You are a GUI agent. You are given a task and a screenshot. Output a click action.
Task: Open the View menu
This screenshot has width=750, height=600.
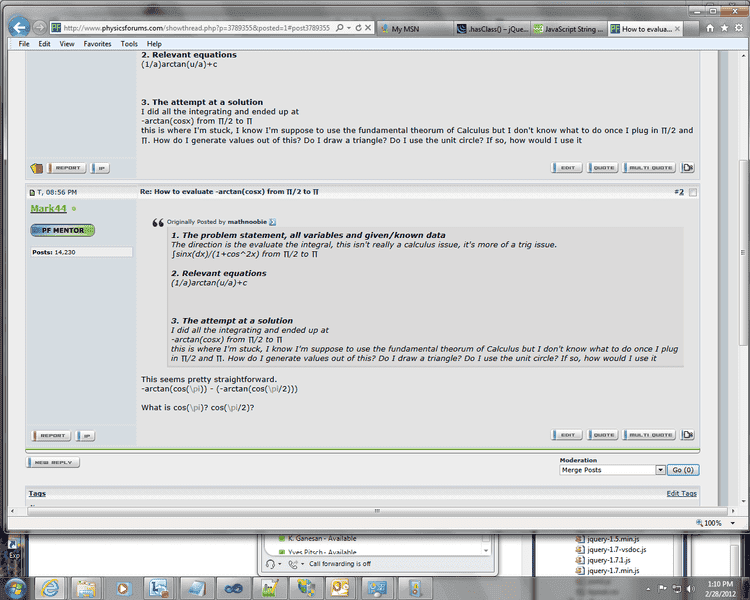67,44
